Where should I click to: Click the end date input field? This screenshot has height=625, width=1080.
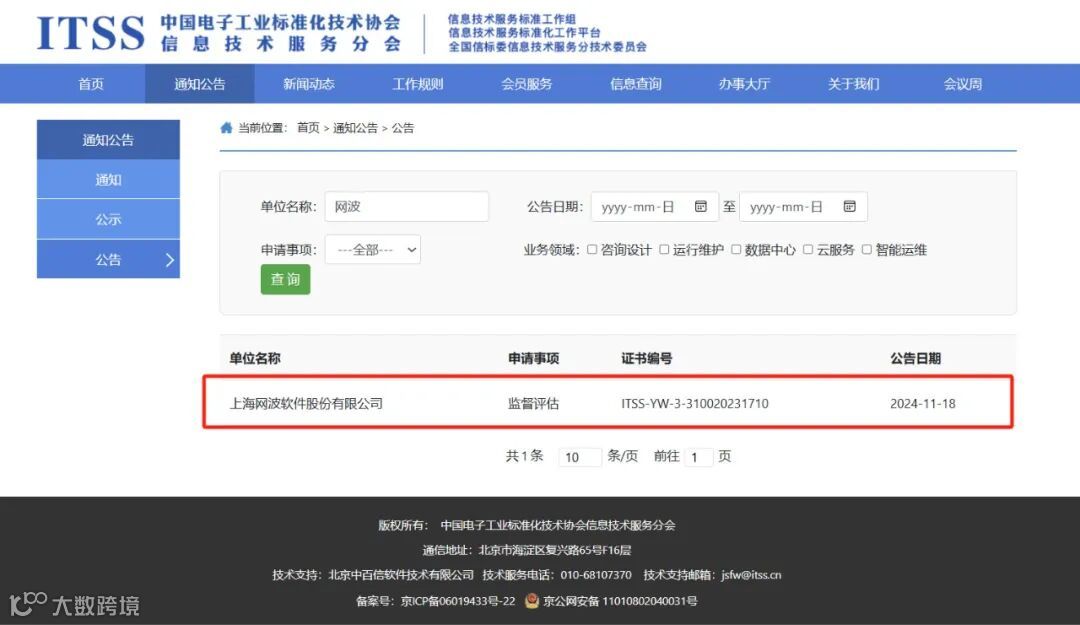(803, 206)
